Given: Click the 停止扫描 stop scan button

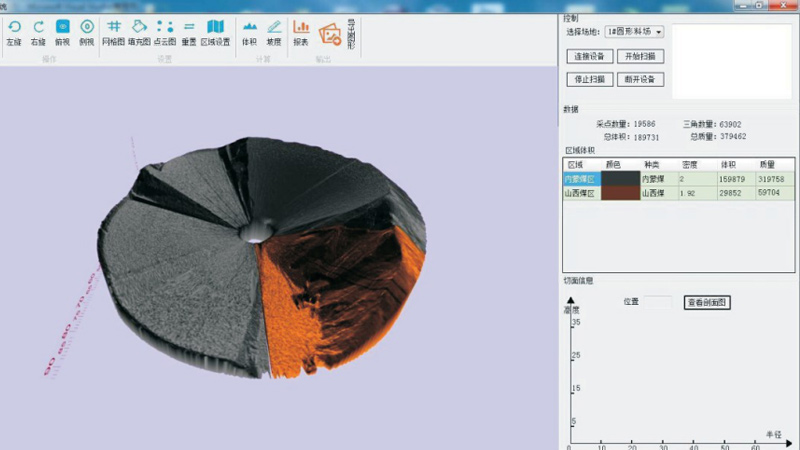Looking at the screenshot, I should (x=589, y=79).
